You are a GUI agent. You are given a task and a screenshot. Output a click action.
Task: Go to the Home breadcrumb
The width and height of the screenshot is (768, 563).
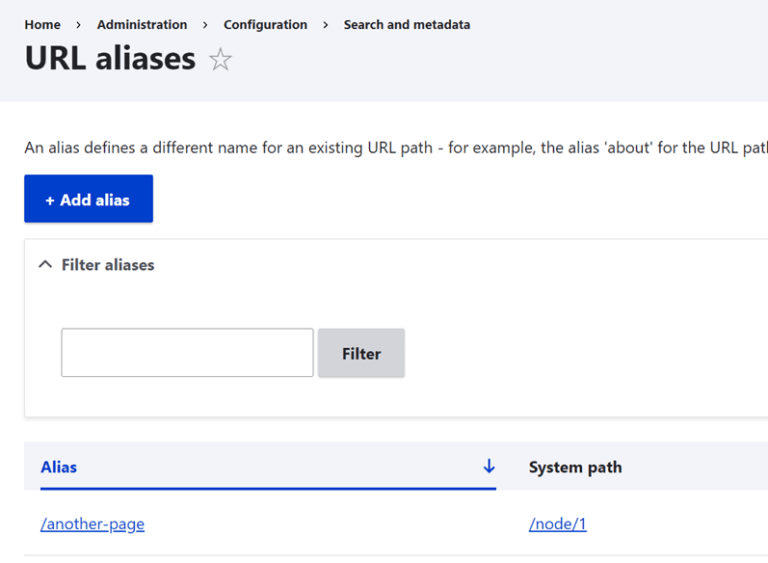[42, 25]
